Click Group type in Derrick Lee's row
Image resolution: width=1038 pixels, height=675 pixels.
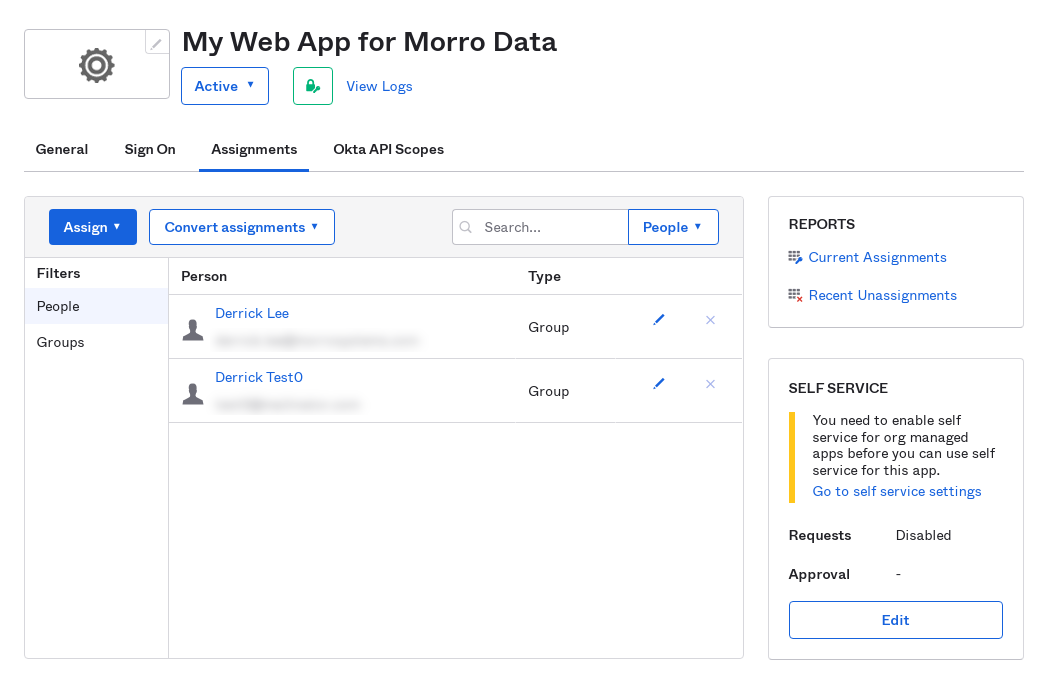(x=549, y=328)
